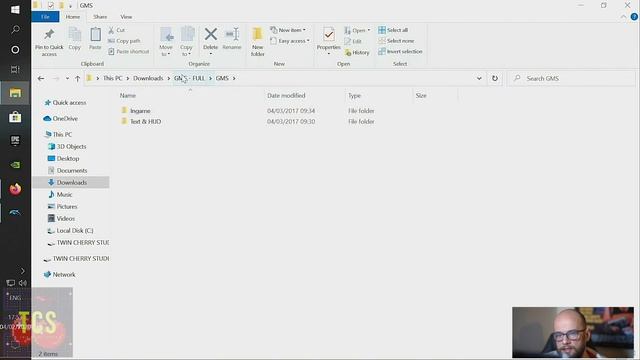This screenshot has height=360, width=640.
Task: Open file History
Action: coord(357,52)
